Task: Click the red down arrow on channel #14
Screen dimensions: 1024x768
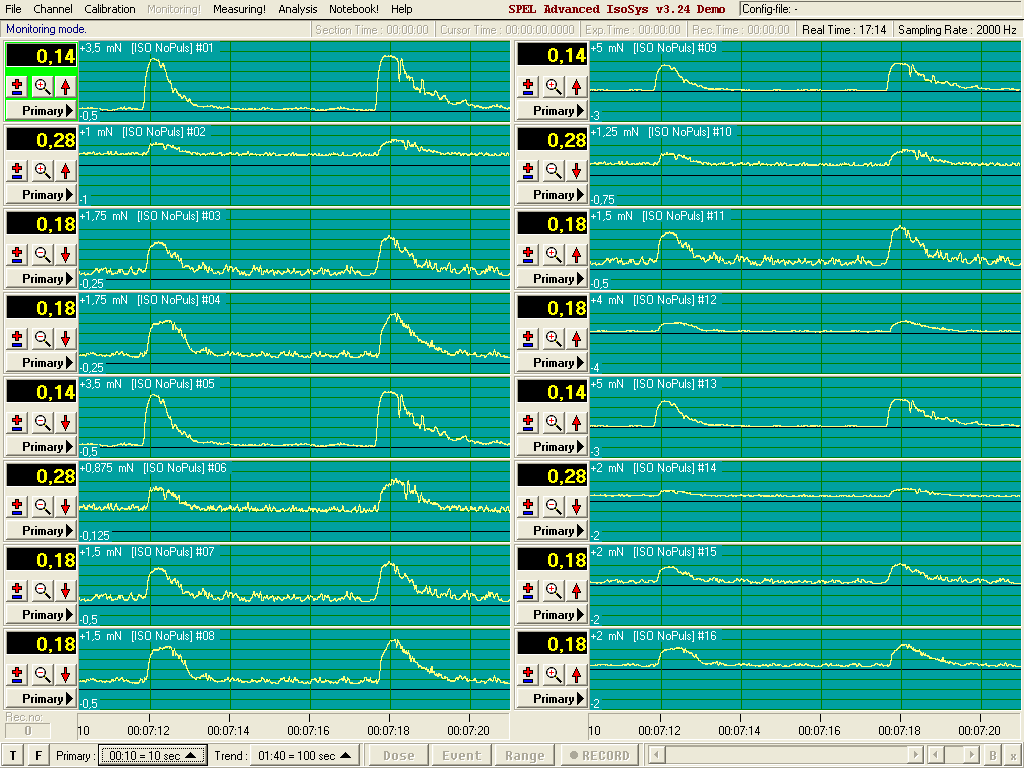Action: pyautogui.click(x=576, y=507)
